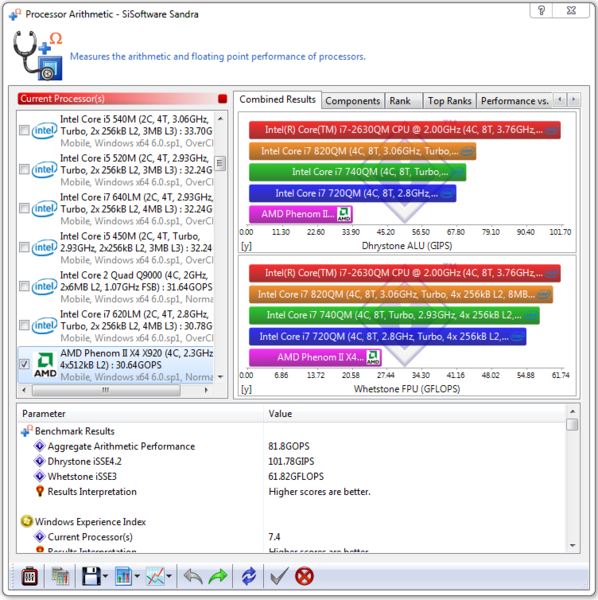Click the processor list horizontal scrollbar
The height and width of the screenshot is (600, 598).
pos(115,390)
